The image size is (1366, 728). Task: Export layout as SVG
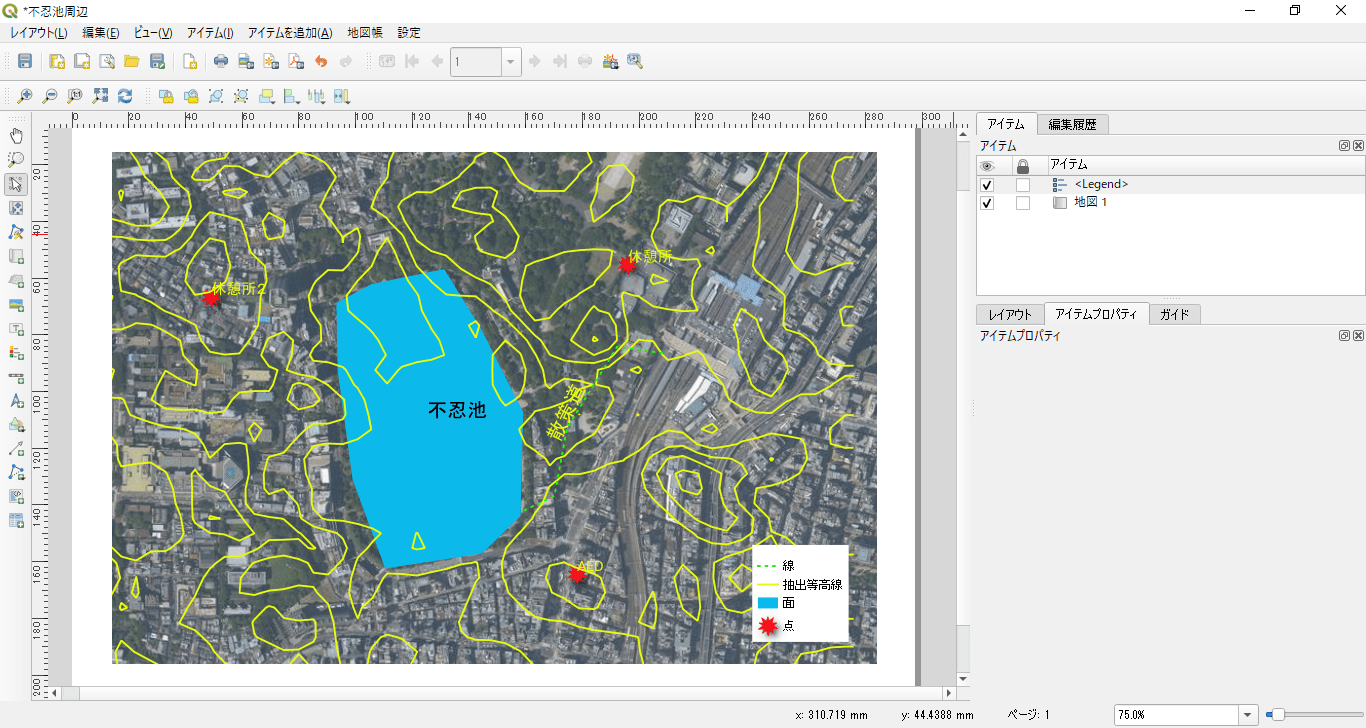click(x=271, y=62)
